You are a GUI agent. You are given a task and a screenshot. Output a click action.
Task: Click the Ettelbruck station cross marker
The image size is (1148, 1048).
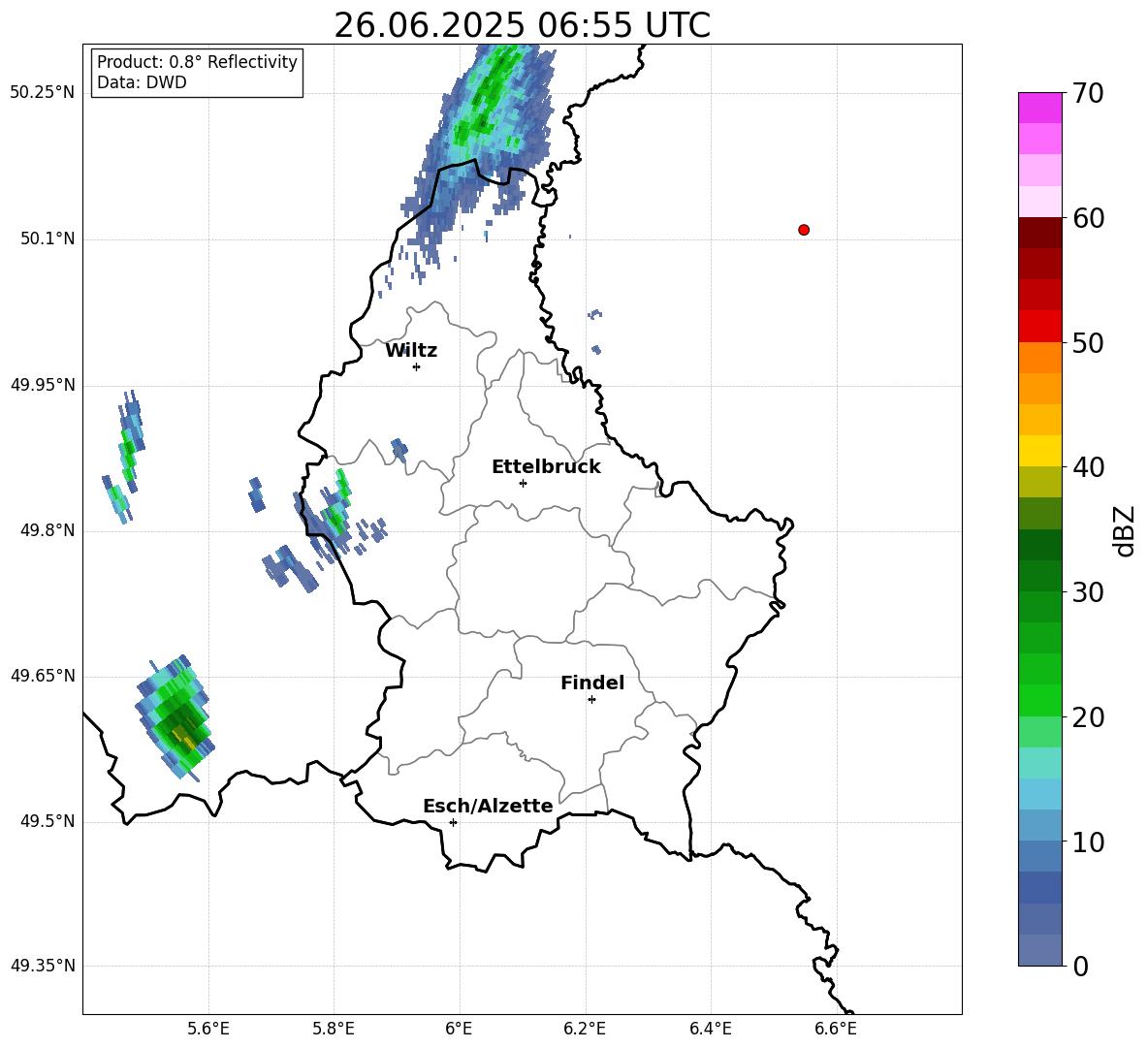coord(523,483)
